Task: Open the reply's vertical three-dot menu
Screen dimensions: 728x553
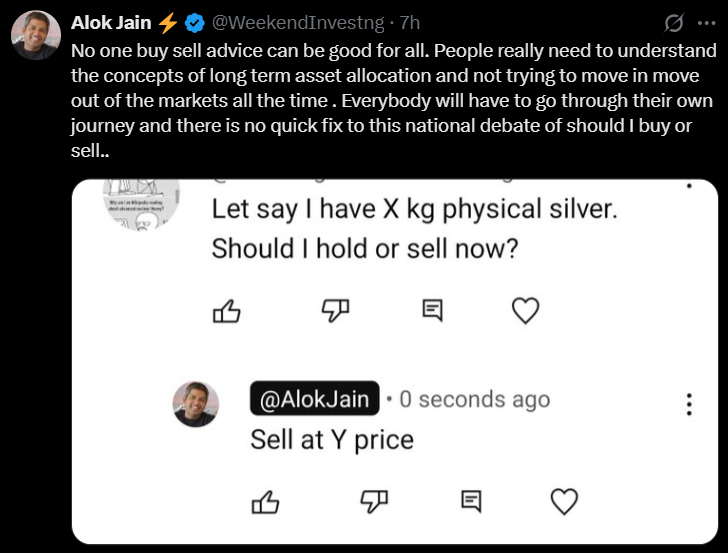Action: pos(688,403)
